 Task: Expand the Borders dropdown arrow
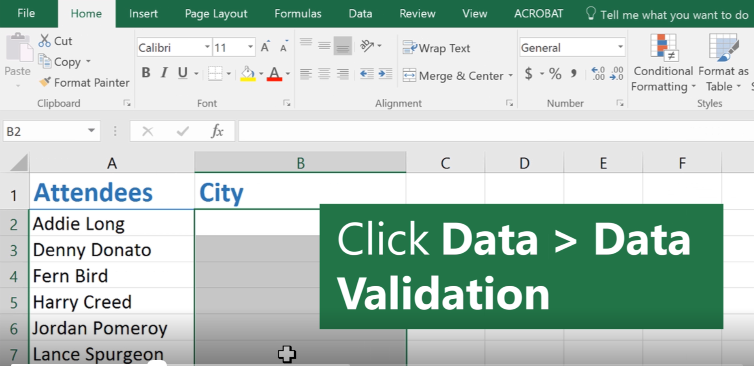[228, 74]
